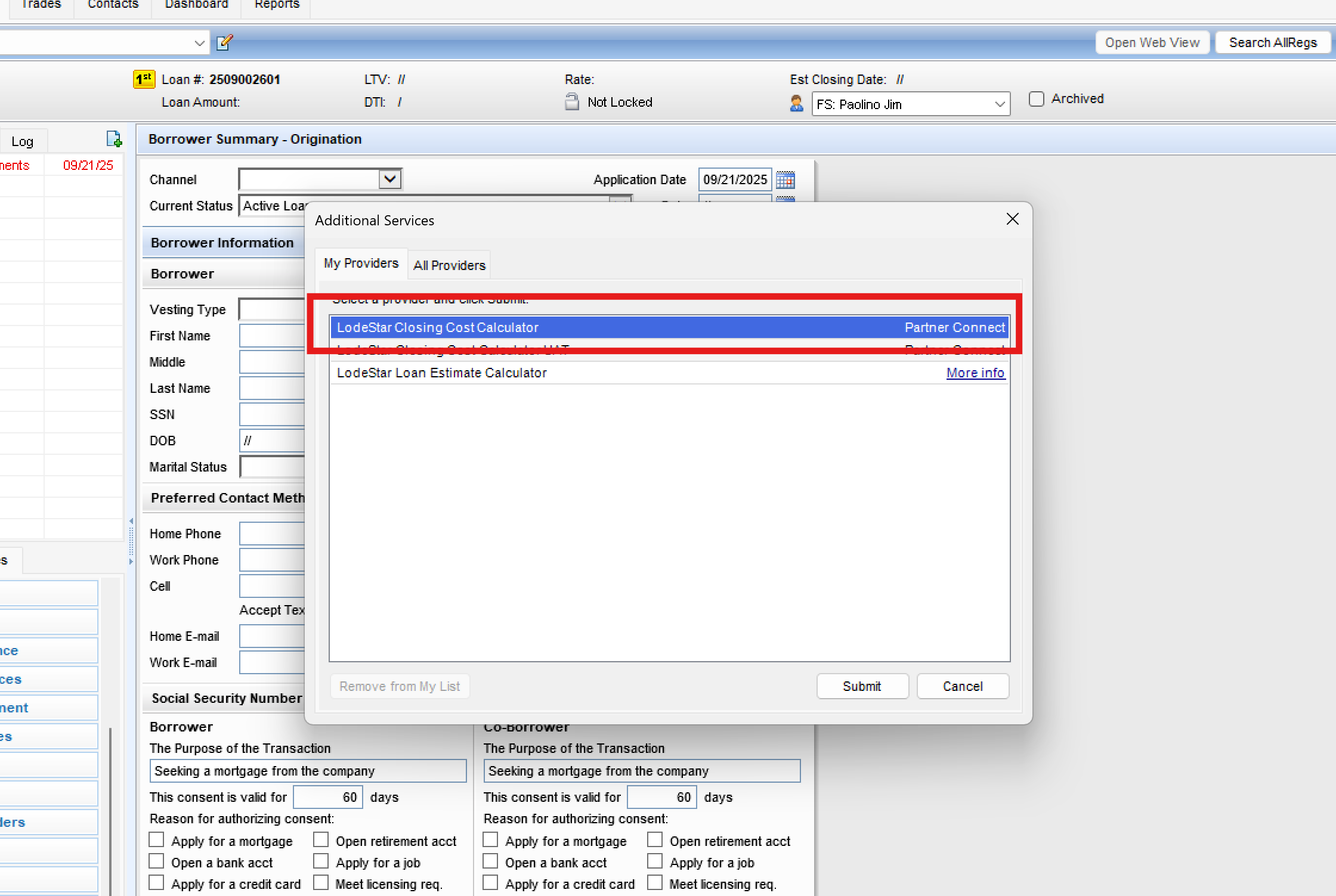The image size is (1336, 896).
Task: Click the Home Phone input field
Action: (273, 534)
